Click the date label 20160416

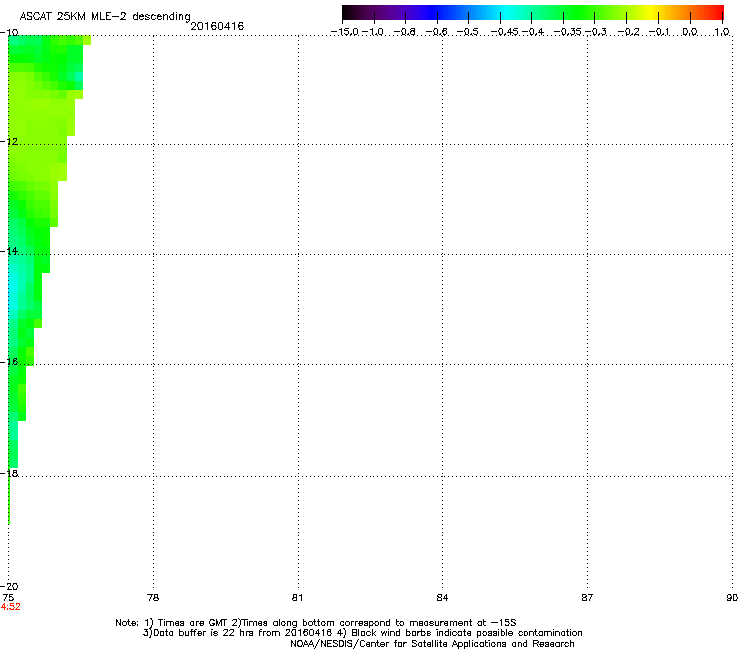(x=217, y=26)
